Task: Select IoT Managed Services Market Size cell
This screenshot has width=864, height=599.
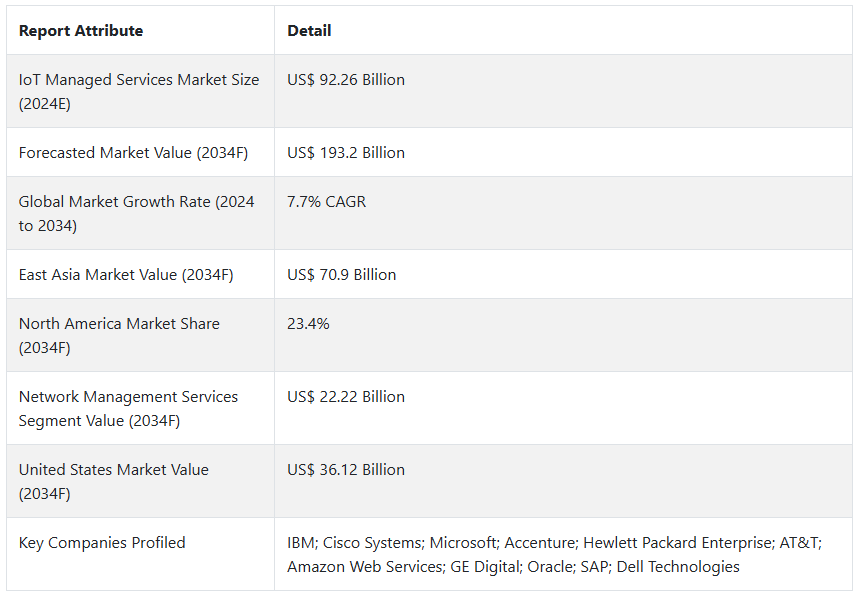Action: tap(138, 91)
